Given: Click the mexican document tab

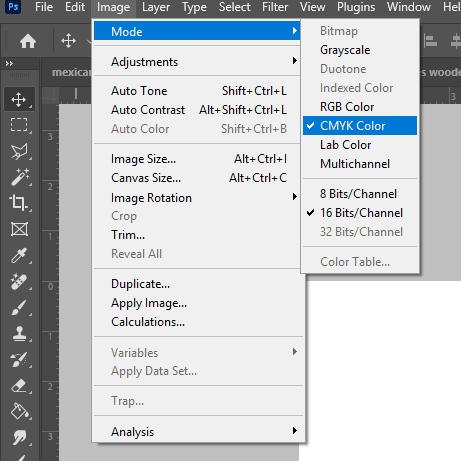Looking at the screenshot, I should click(71, 72).
